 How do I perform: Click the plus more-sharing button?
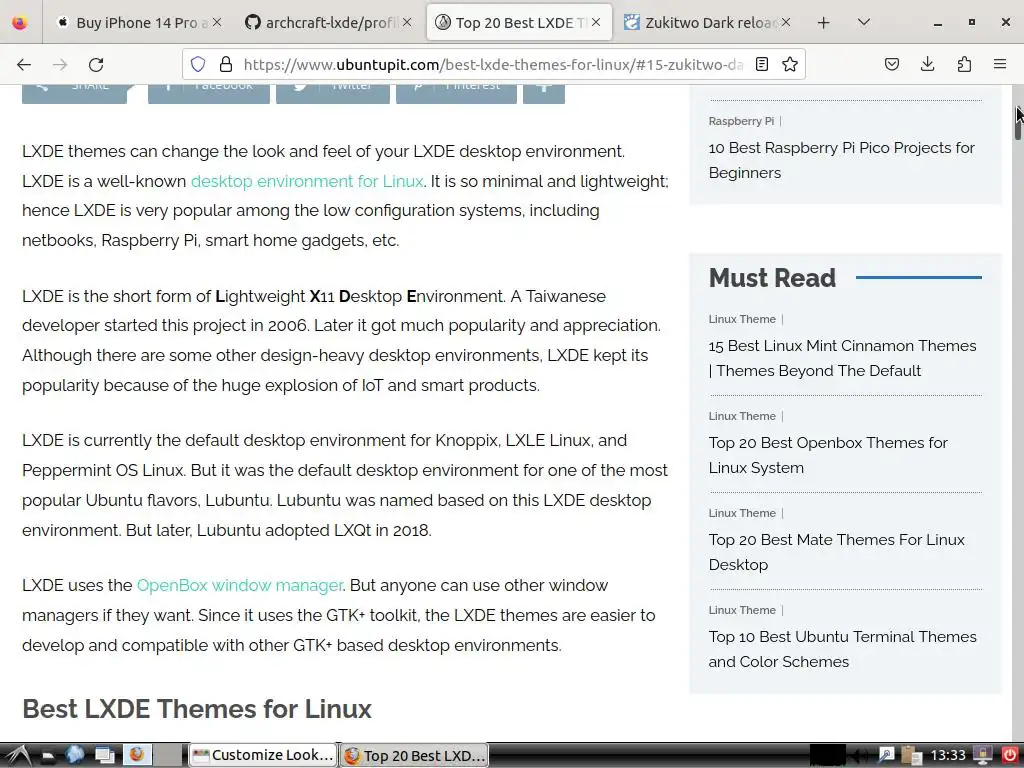tap(544, 94)
